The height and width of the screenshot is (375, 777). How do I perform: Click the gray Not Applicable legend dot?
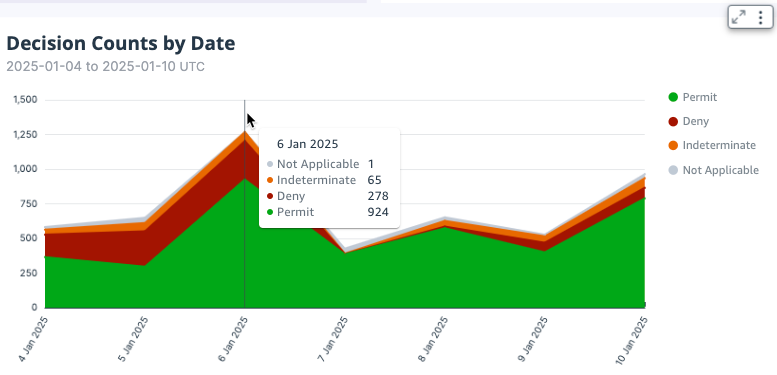[673, 170]
